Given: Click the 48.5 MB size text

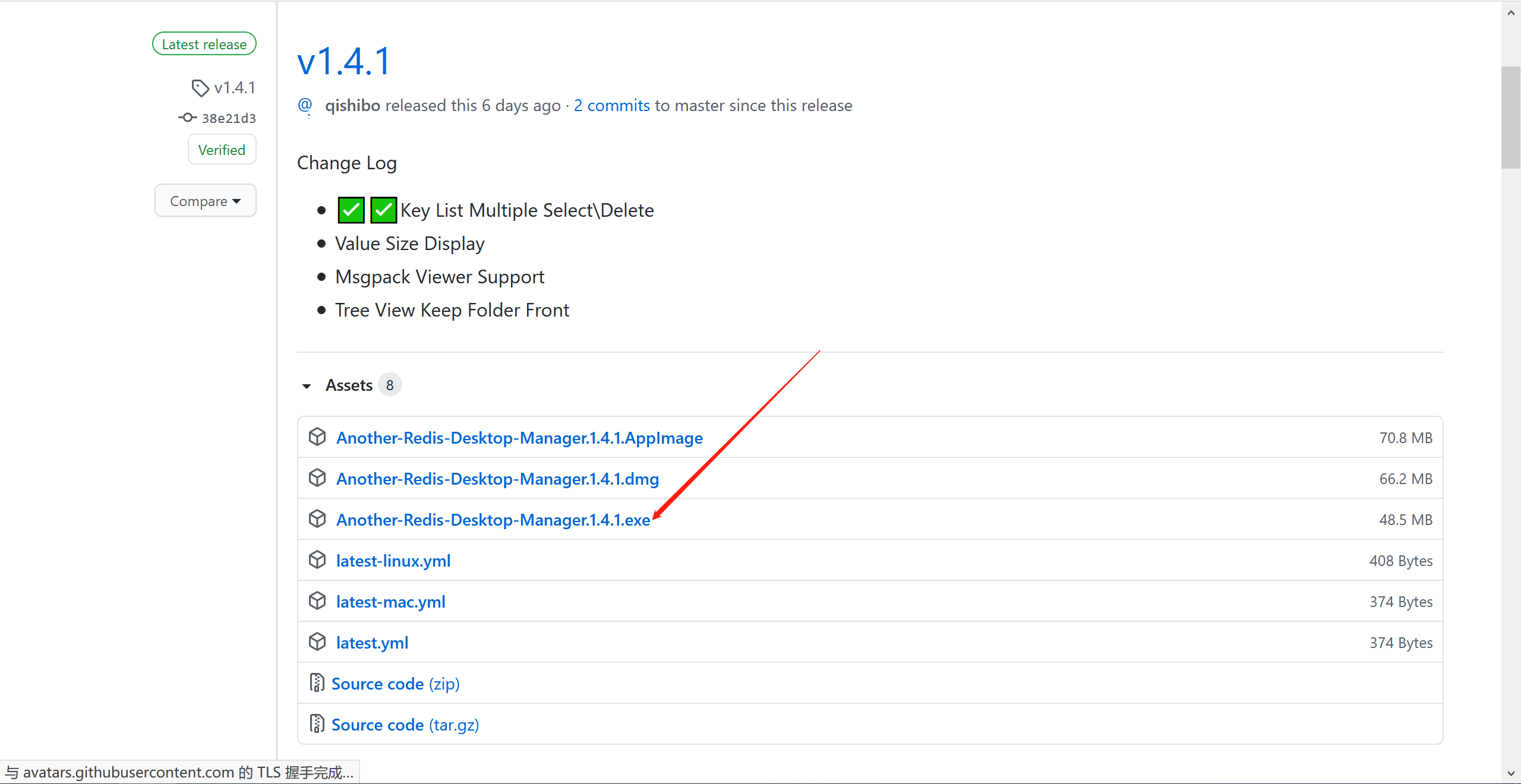Looking at the screenshot, I should [1406, 520].
